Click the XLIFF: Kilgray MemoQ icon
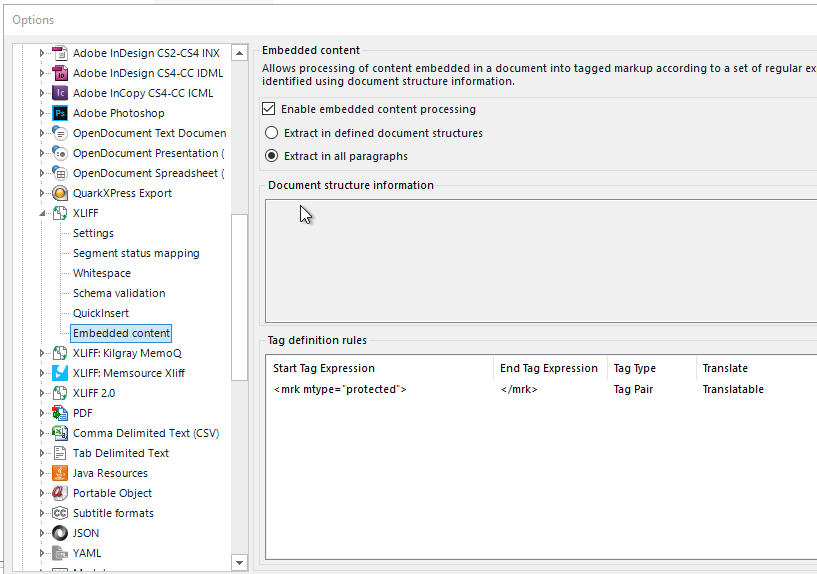The height and width of the screenshot is (574, 817). pos(60,353)
